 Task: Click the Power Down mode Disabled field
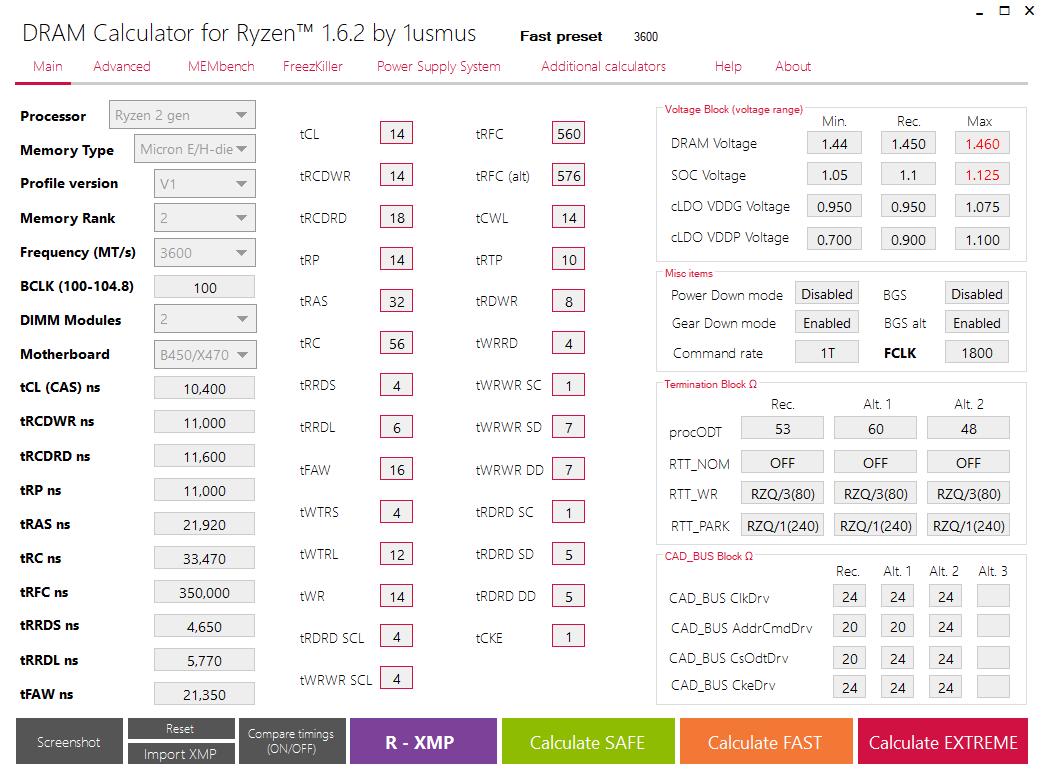click(827, 294)
